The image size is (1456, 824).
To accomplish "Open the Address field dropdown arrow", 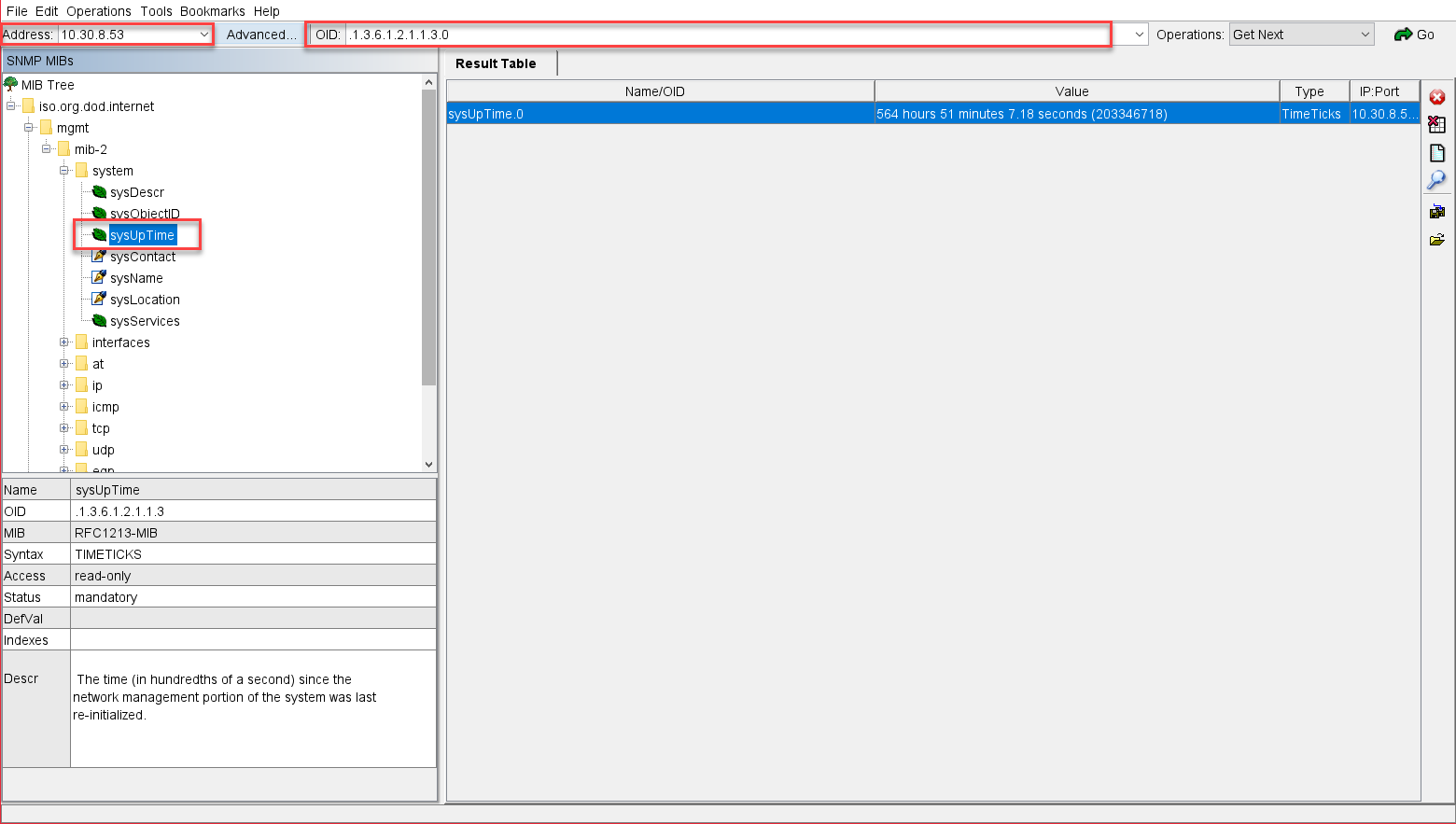I will (204, 34).
